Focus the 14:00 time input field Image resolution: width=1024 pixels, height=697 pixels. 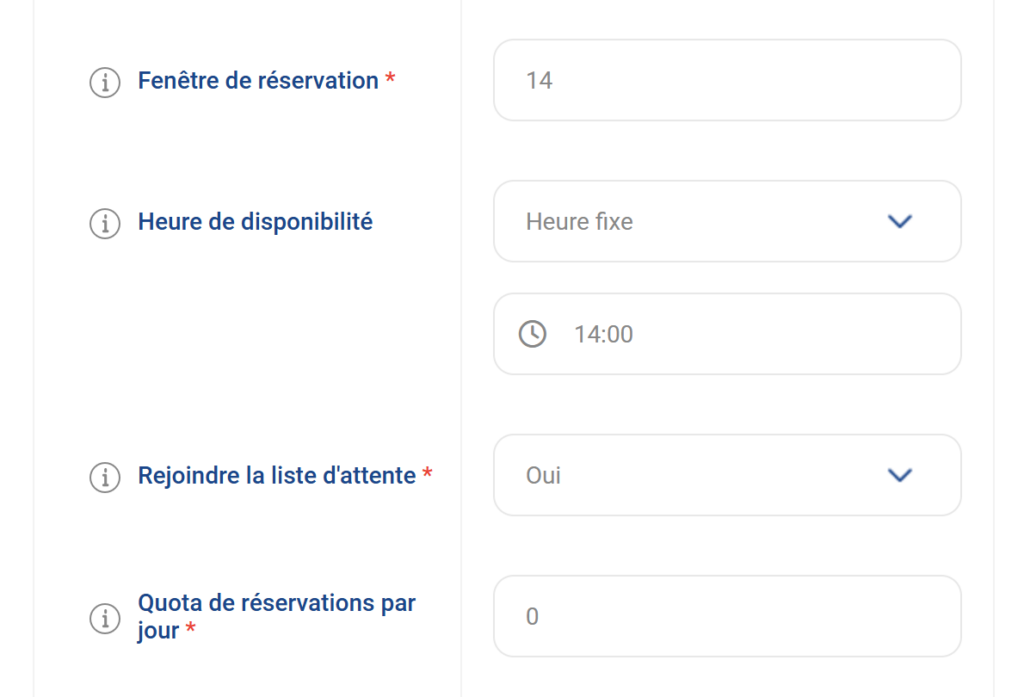(700, 334)
